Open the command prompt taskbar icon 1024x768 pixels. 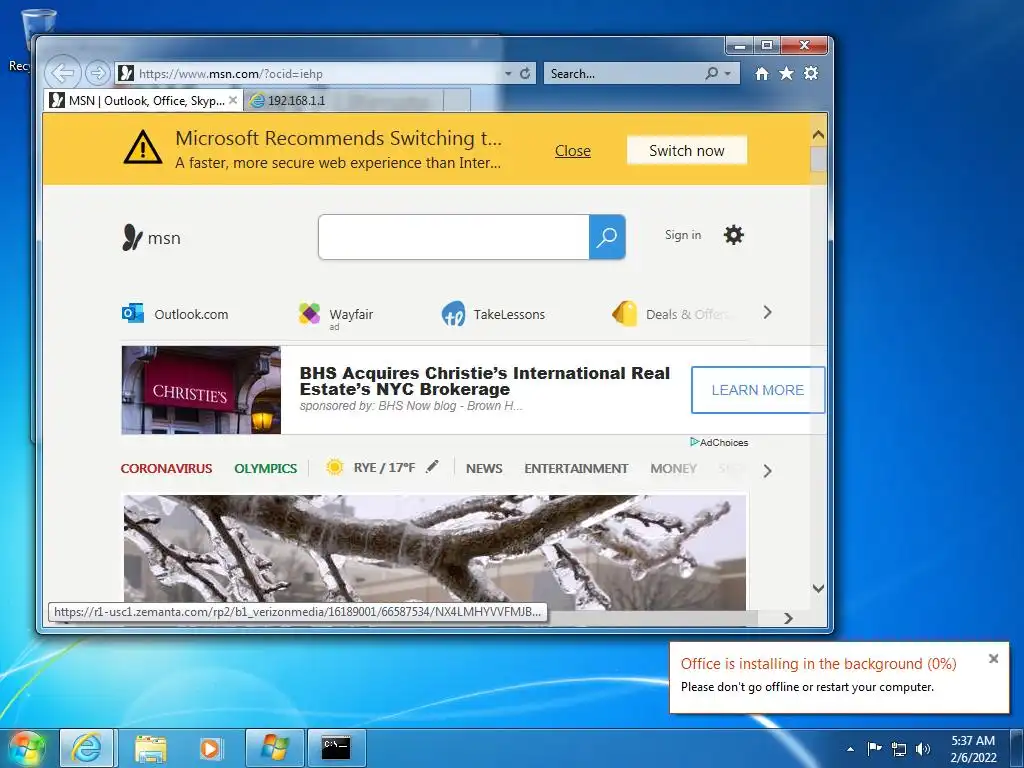pos(336,748)
